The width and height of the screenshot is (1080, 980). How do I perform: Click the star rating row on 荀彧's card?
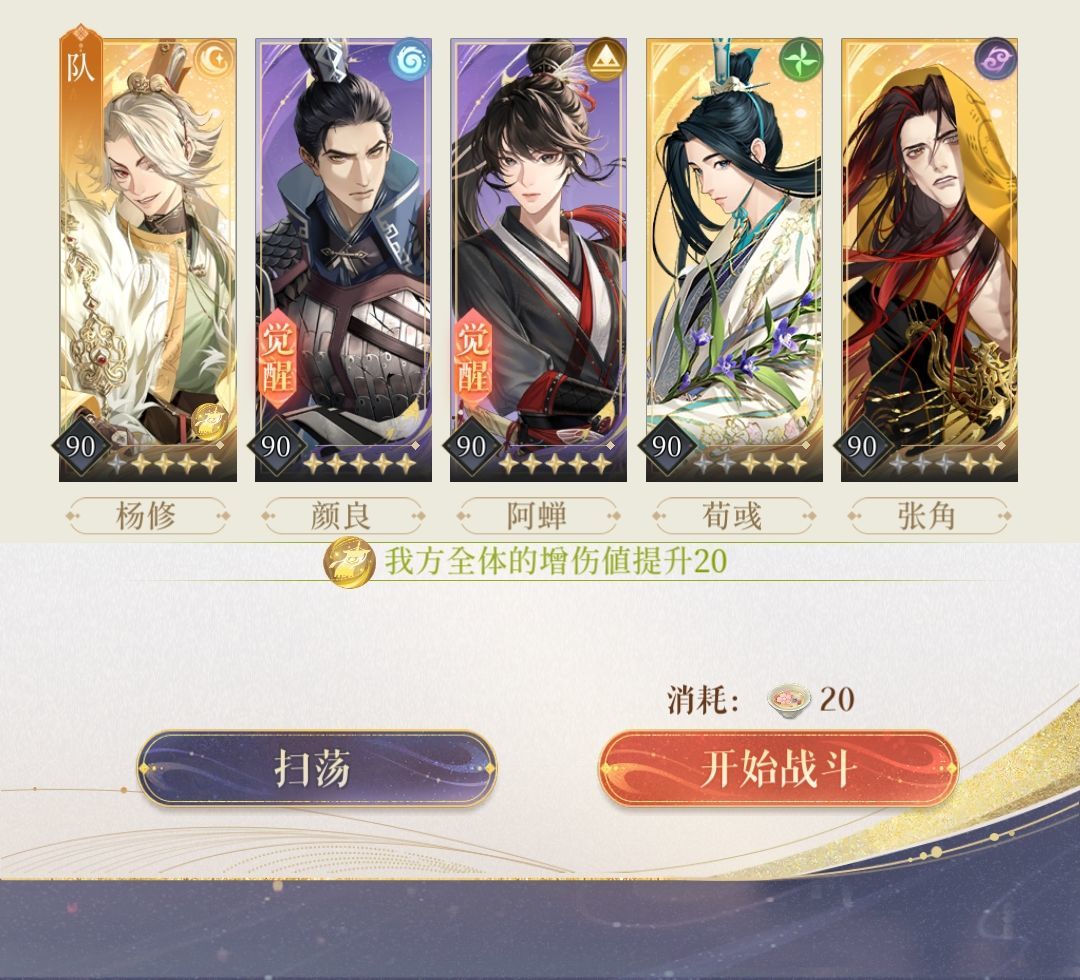tap(751, 464)
